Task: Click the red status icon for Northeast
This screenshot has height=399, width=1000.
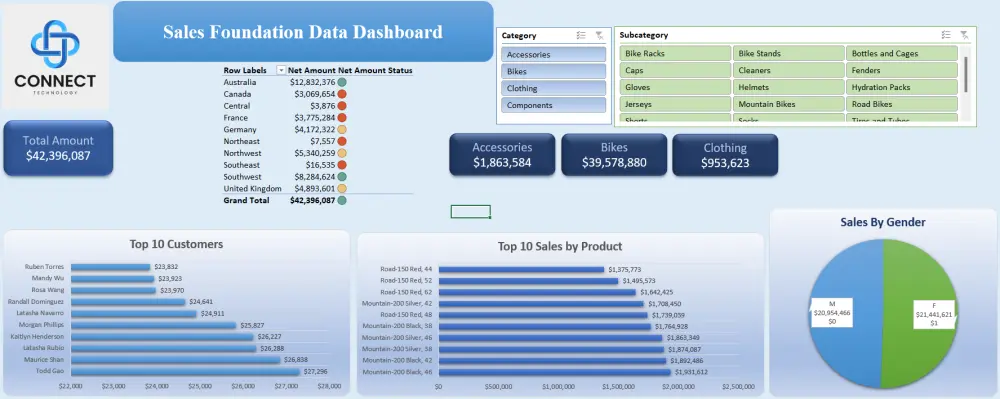Action: (x=342, y=141)
